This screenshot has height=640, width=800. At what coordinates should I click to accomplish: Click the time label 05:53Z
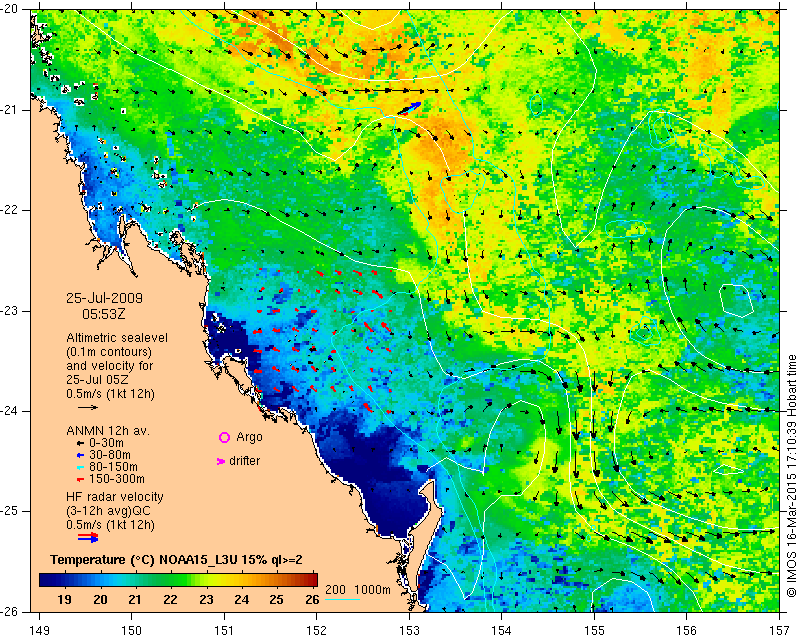(104, 314)
